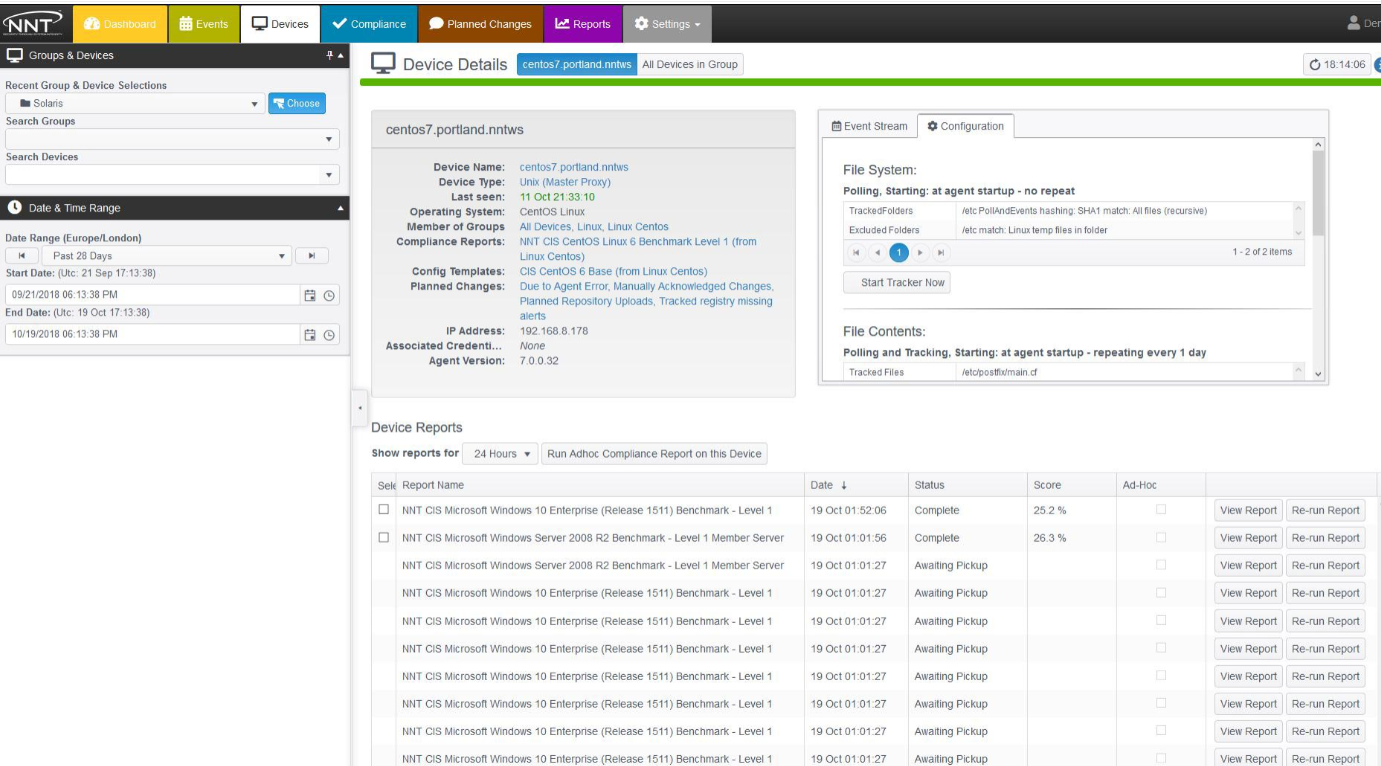1381x766 pixels.
Task: Toggle Ad-Hoc checkbox for Awaiting Pickup Server 2008 report
Action: coord(1161,565)
